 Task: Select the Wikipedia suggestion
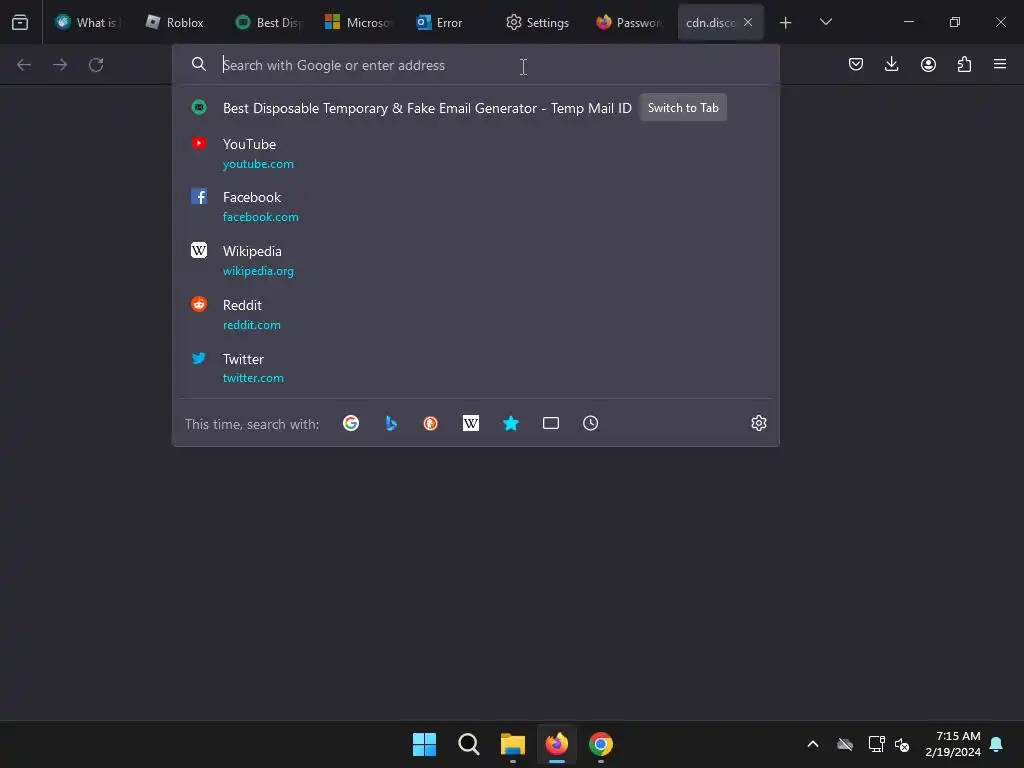475,261
